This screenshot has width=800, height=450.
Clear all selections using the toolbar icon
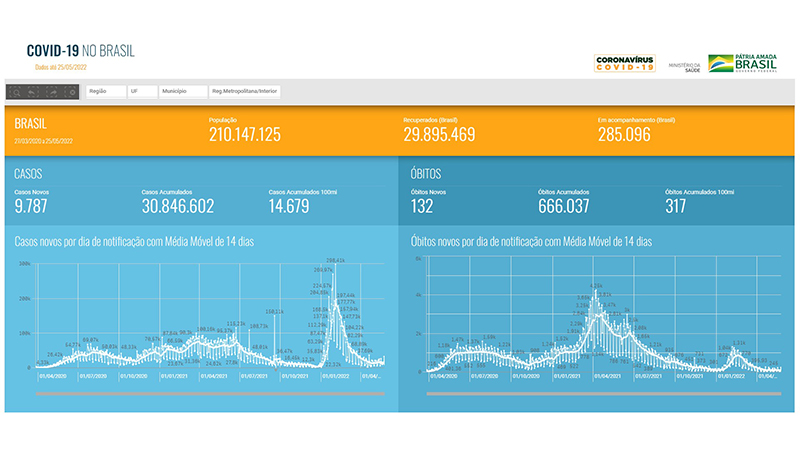[x=70, y=91]
